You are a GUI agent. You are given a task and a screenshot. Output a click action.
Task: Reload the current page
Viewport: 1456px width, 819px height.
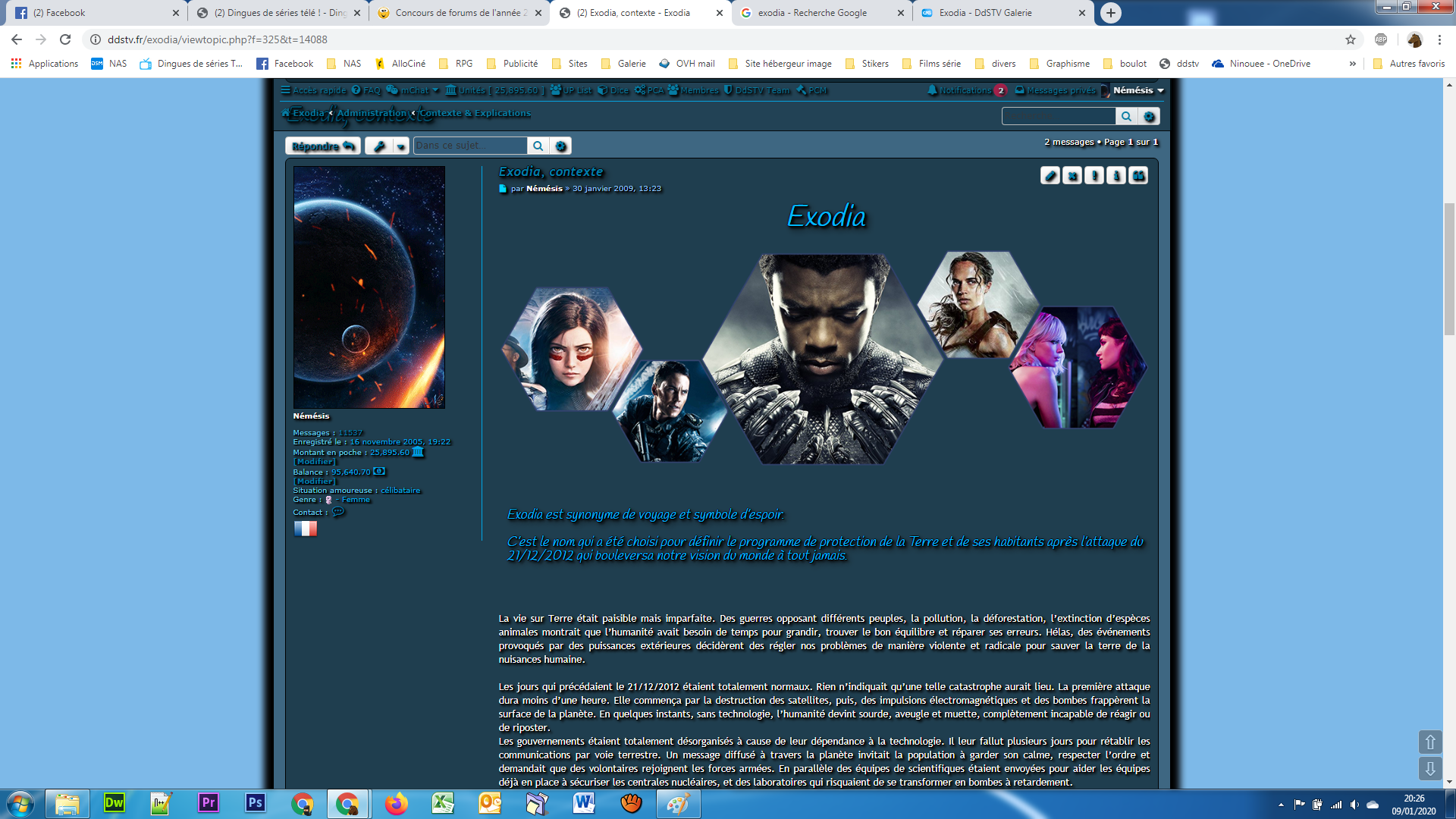point(65,39)
